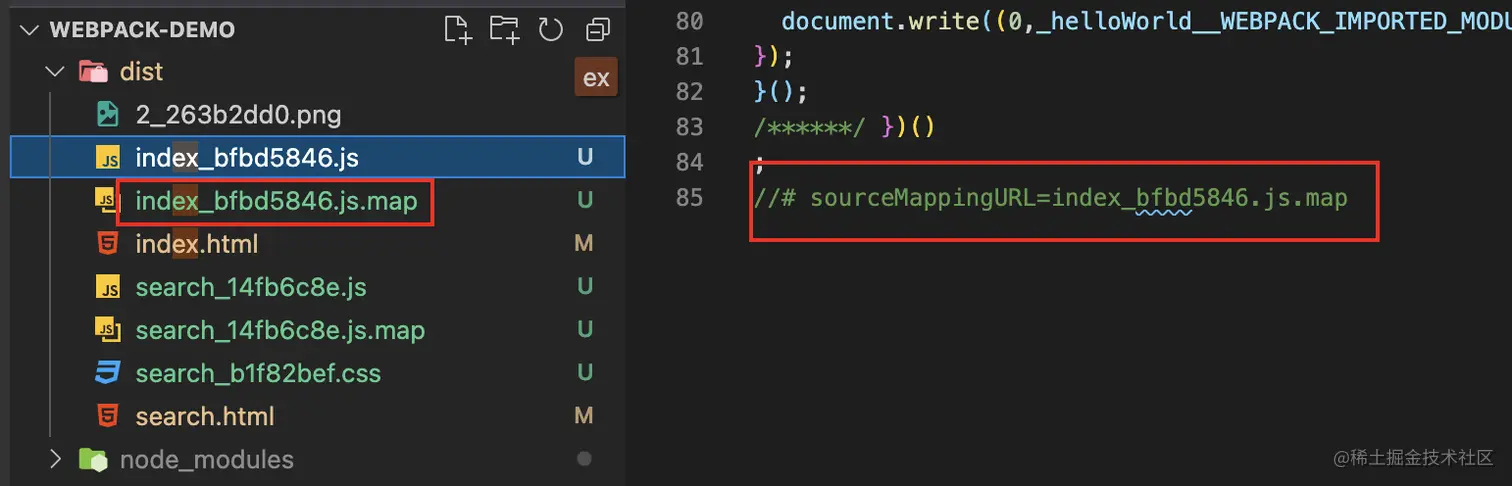Screen dimensions: 1512x486
Task: Click the JS icon beside search_14fb6c8e.js
Action: [x=107, y=287]
